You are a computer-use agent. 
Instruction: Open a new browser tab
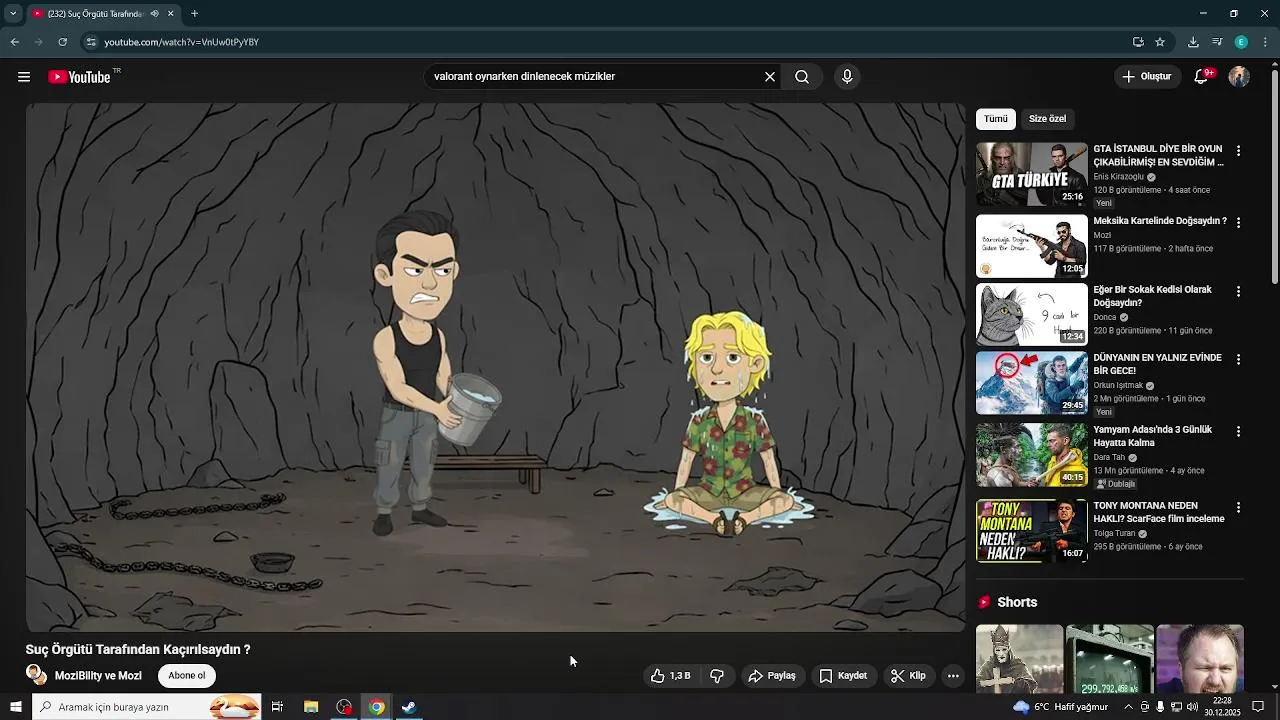click(194, 14)
